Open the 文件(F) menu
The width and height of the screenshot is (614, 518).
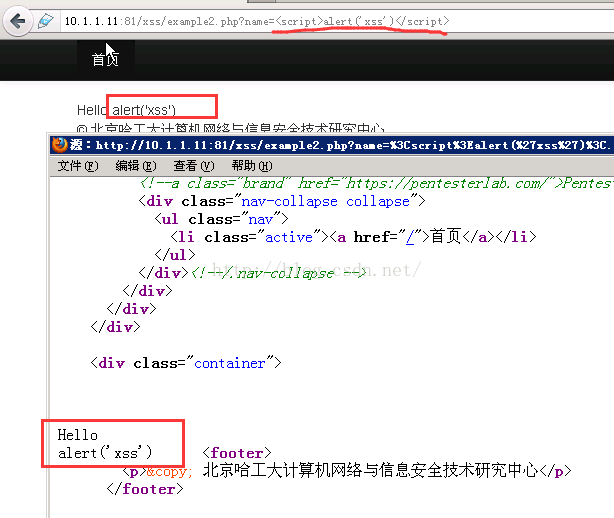pyautogui.click(x=78, y=166)
